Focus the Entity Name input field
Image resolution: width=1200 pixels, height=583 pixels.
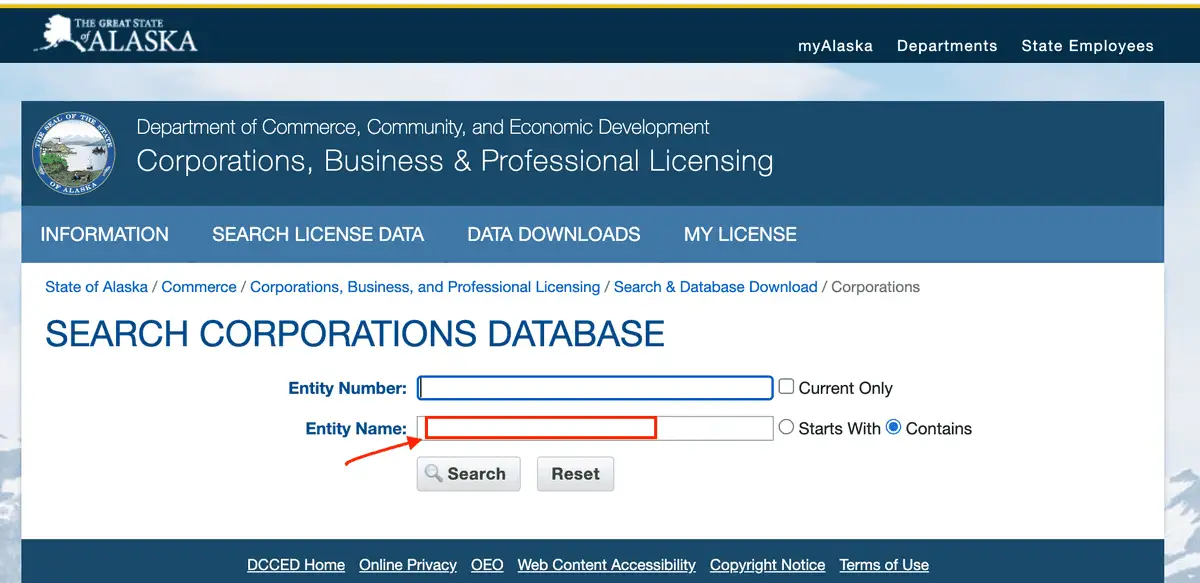pyautogui.click(x=596, y=428)
